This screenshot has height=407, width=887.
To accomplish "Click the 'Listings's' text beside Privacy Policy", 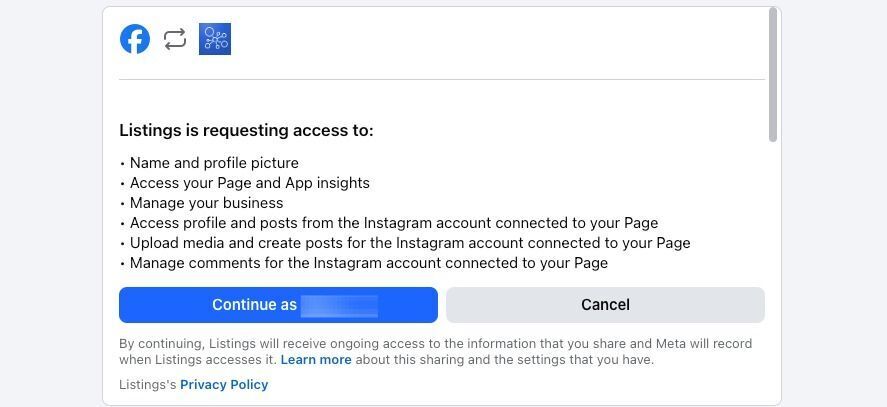I will pos(148,384).
